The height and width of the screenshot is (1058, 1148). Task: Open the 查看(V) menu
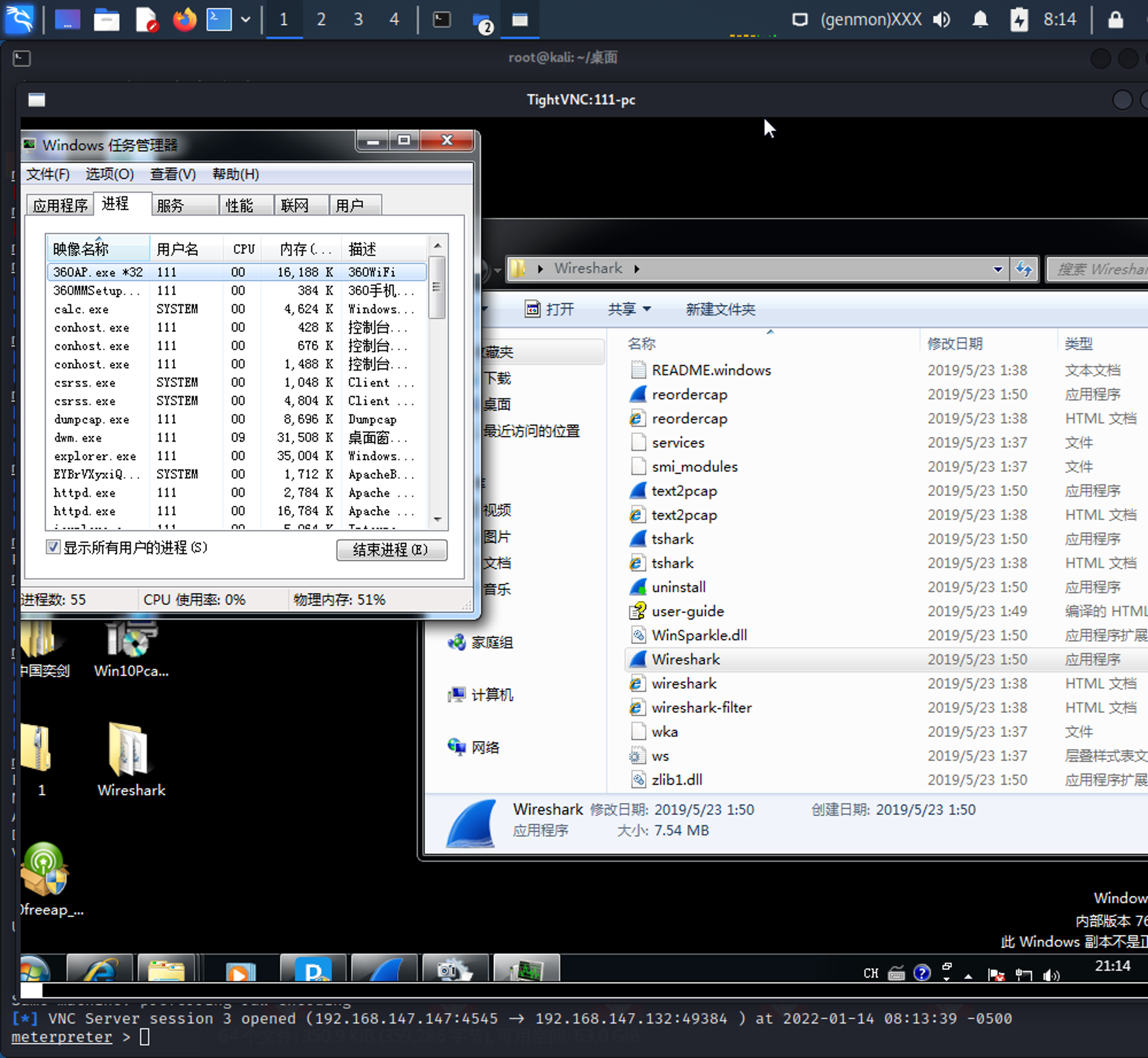(x=173, y=174)
